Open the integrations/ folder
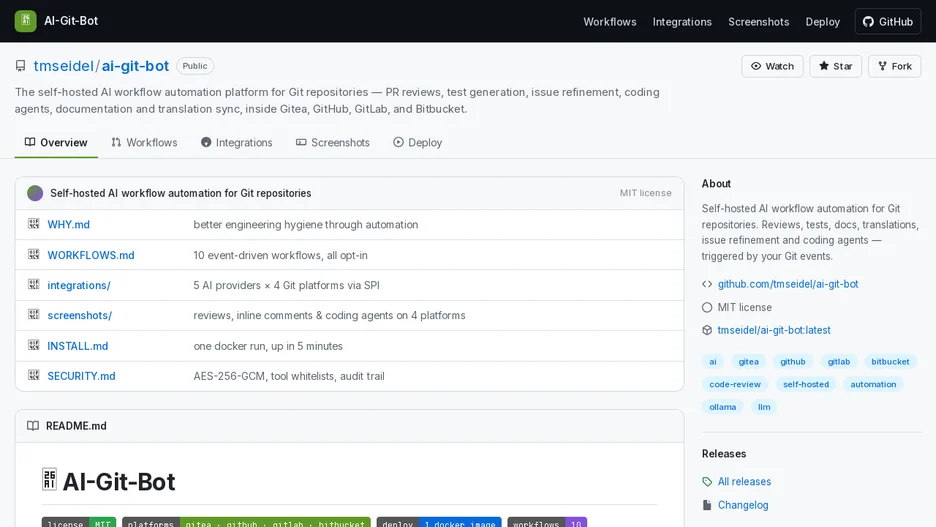936x527 pixels. click(79, 285)
